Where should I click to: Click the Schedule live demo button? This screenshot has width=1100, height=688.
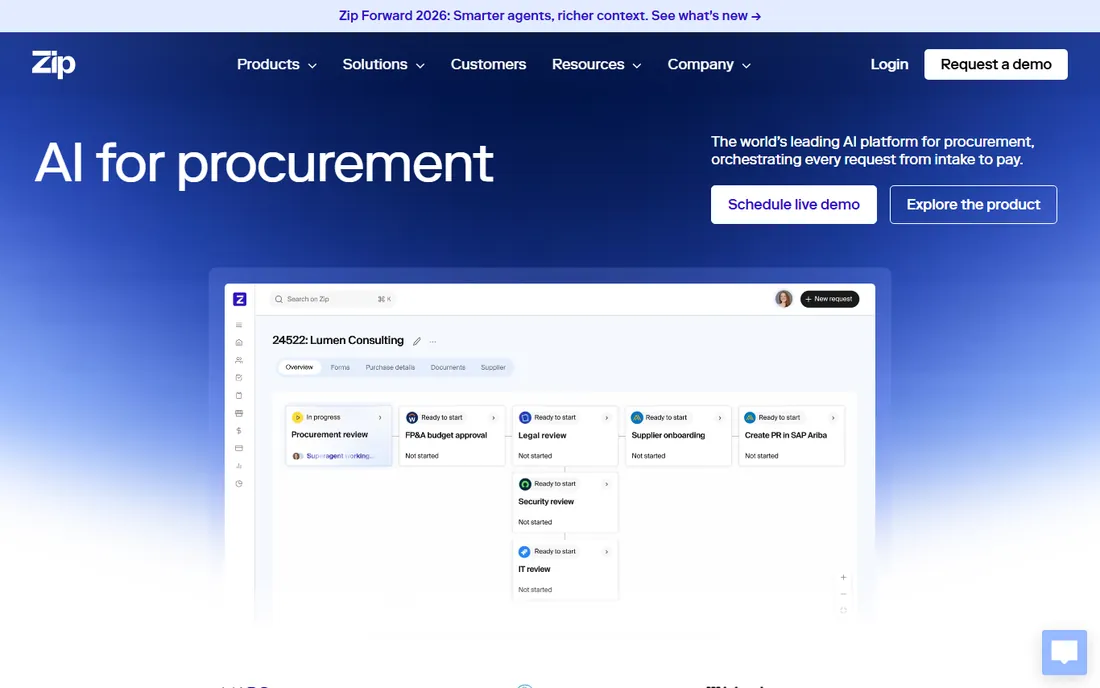point(793,205)
